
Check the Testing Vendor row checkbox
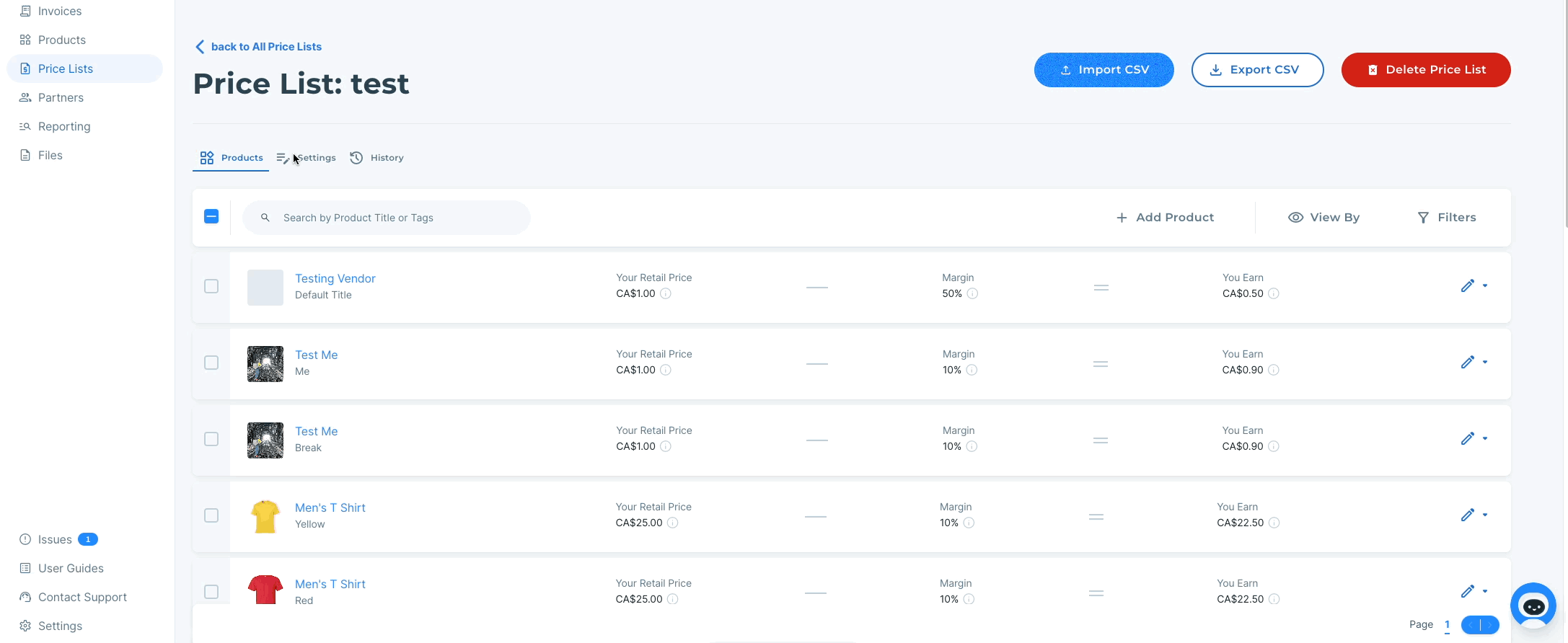pos(211,286)
